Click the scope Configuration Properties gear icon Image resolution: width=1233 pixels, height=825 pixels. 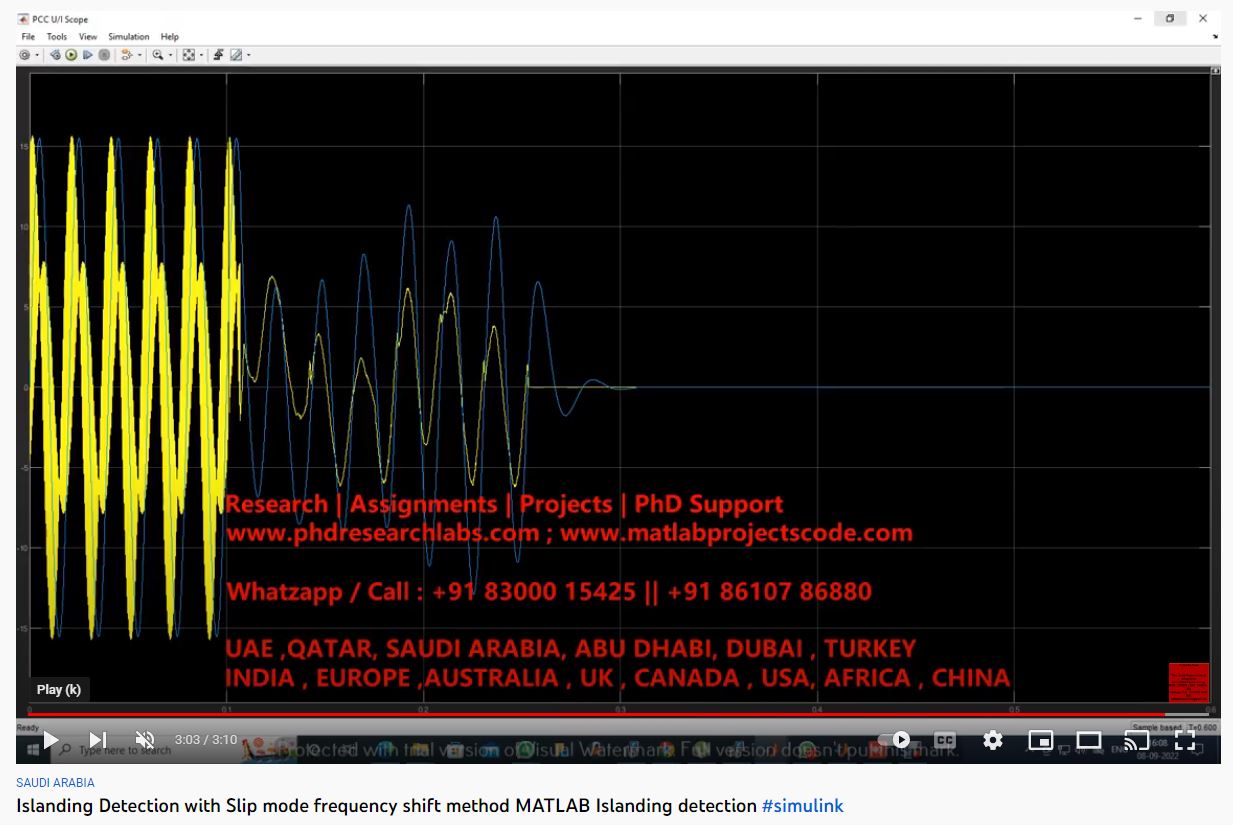pos(25,55)
